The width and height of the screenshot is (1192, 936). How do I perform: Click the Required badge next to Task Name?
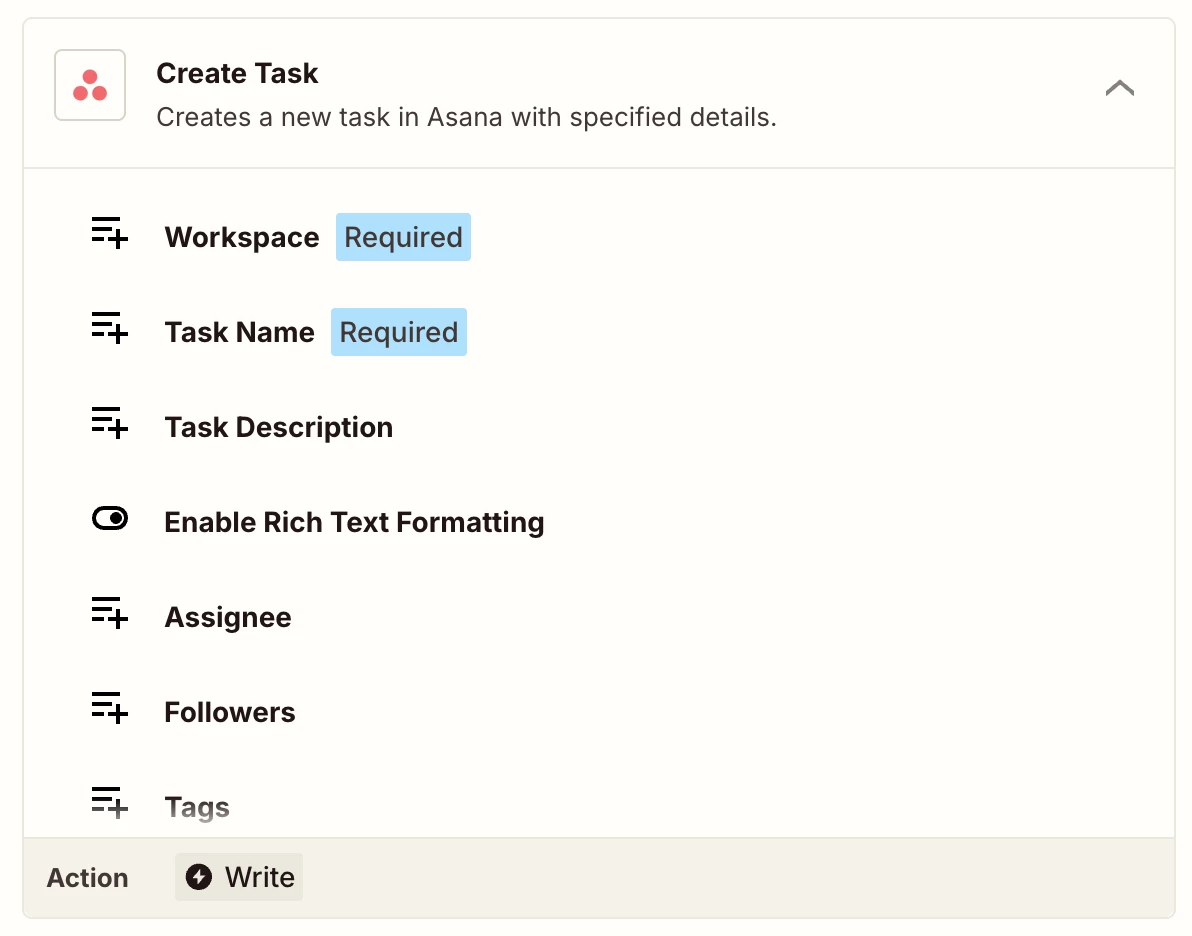tap(399, 333)
